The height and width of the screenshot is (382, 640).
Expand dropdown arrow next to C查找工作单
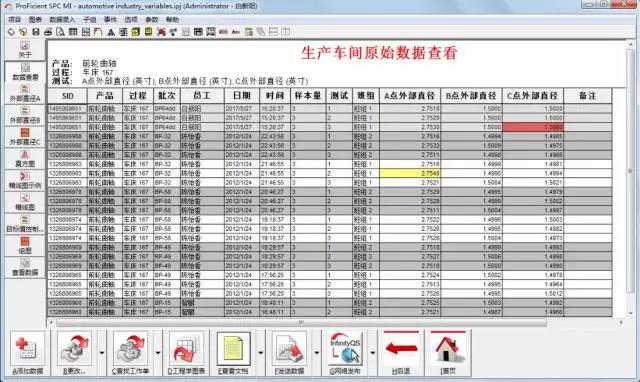158,353
